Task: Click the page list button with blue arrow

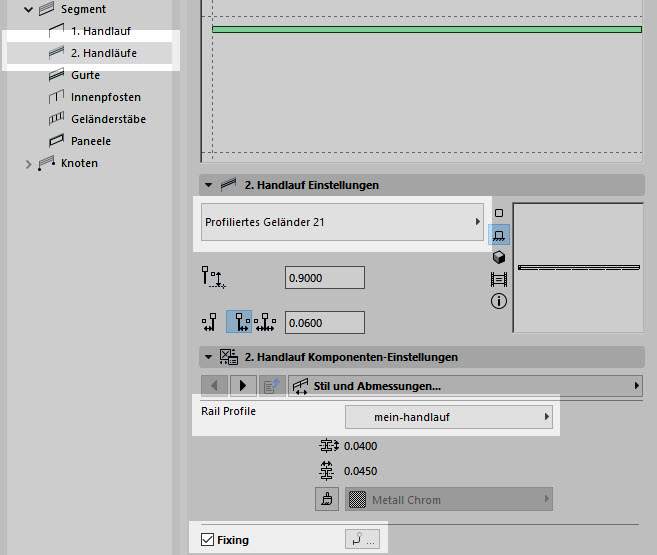Action: [272, 385]
